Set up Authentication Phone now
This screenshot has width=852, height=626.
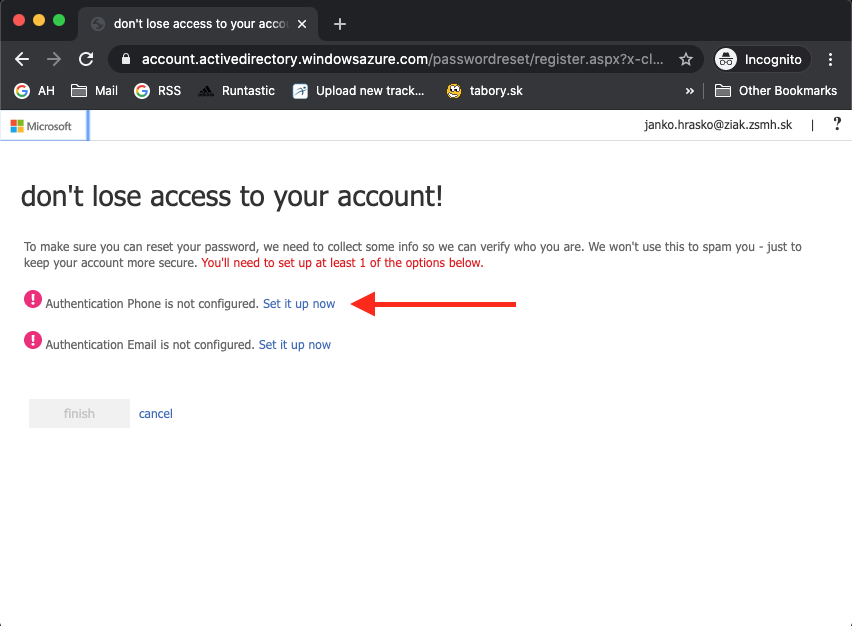299,303
